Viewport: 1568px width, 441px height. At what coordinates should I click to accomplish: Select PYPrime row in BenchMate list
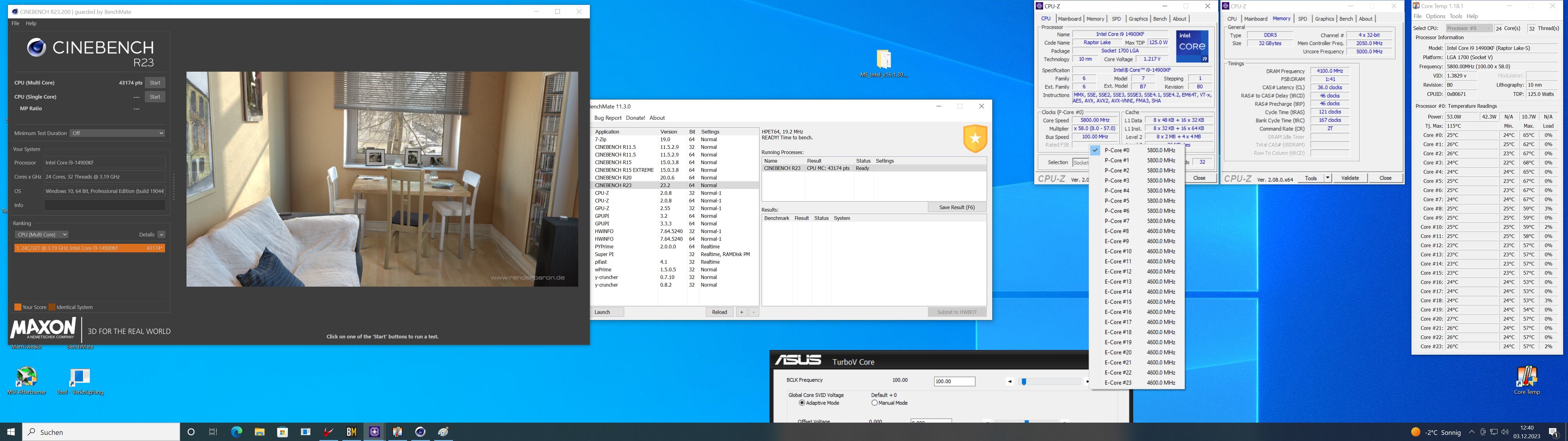675,247
